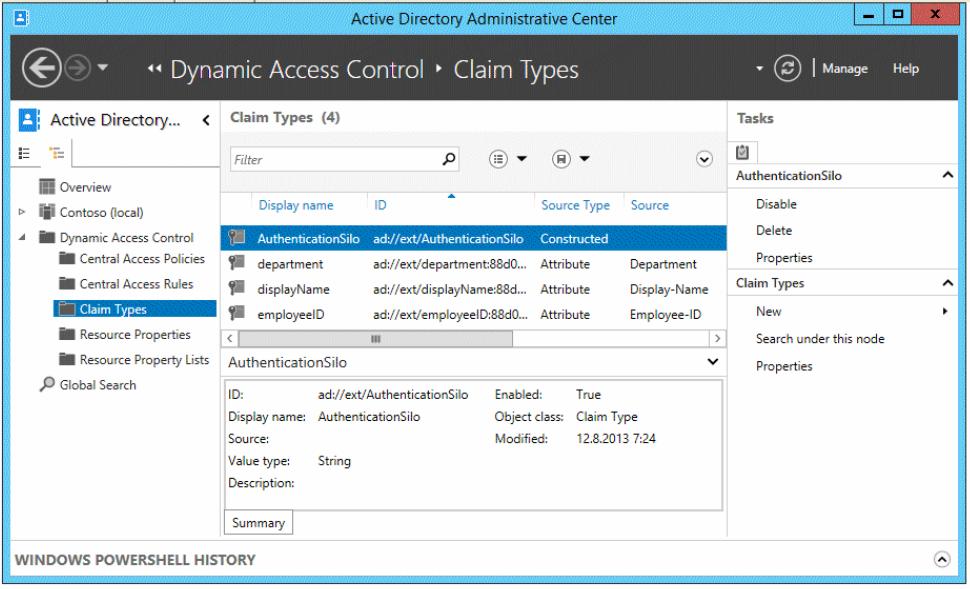
Task: Open Resource Property Lists folder
Action: 144,360
